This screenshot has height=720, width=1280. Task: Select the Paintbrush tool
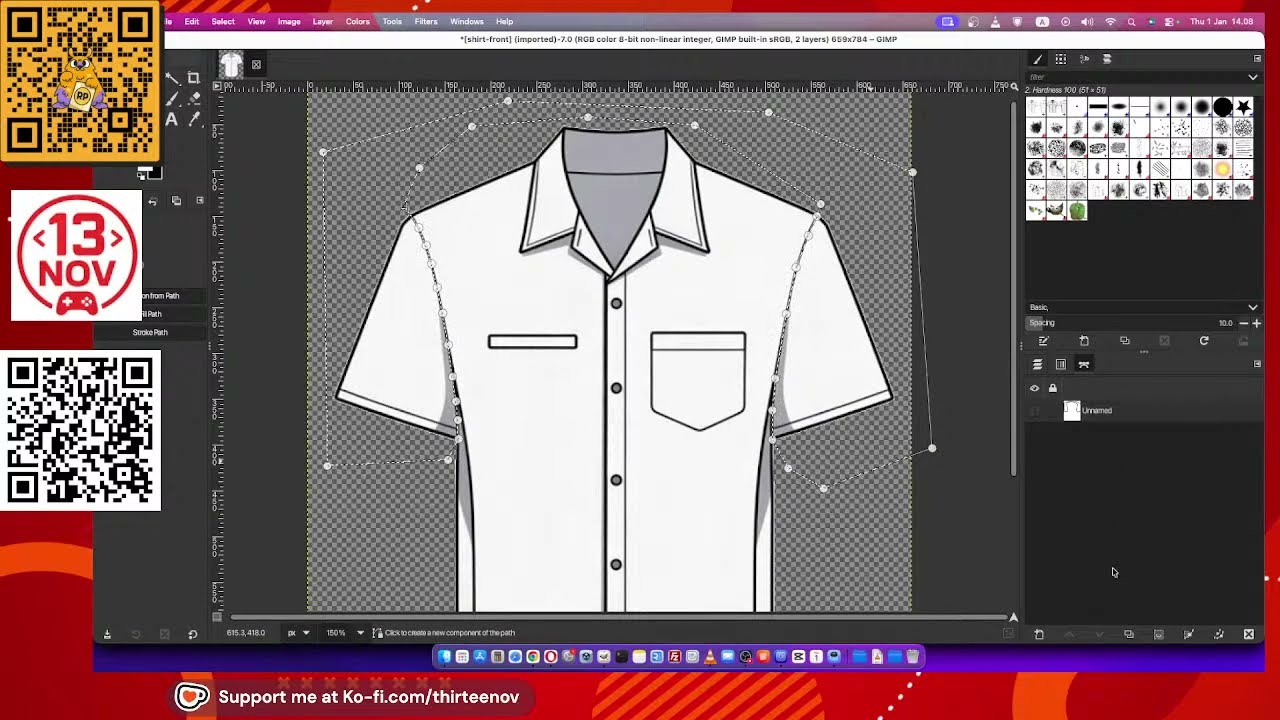pos(172,99)
